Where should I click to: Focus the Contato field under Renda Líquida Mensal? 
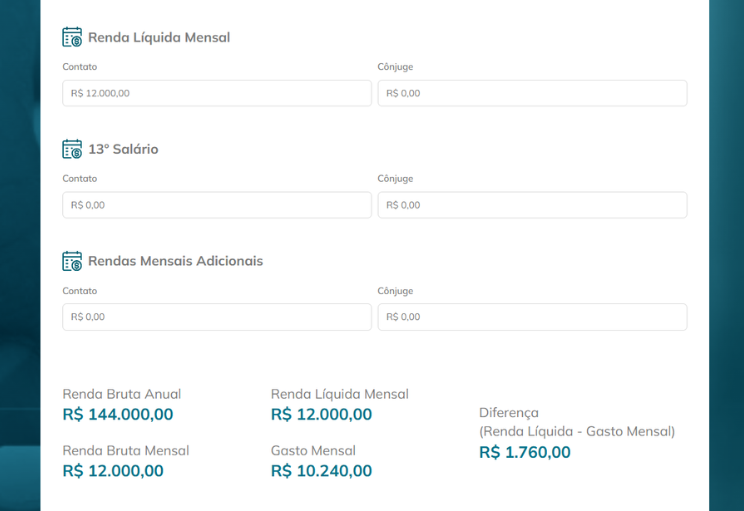(217, 93)
